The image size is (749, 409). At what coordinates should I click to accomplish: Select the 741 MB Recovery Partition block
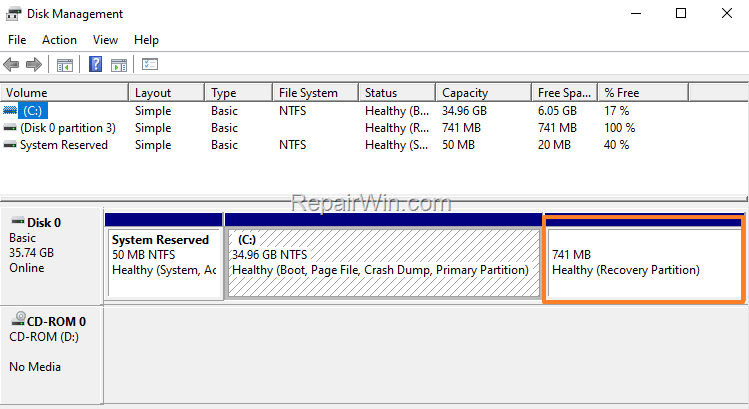(642, 262)
